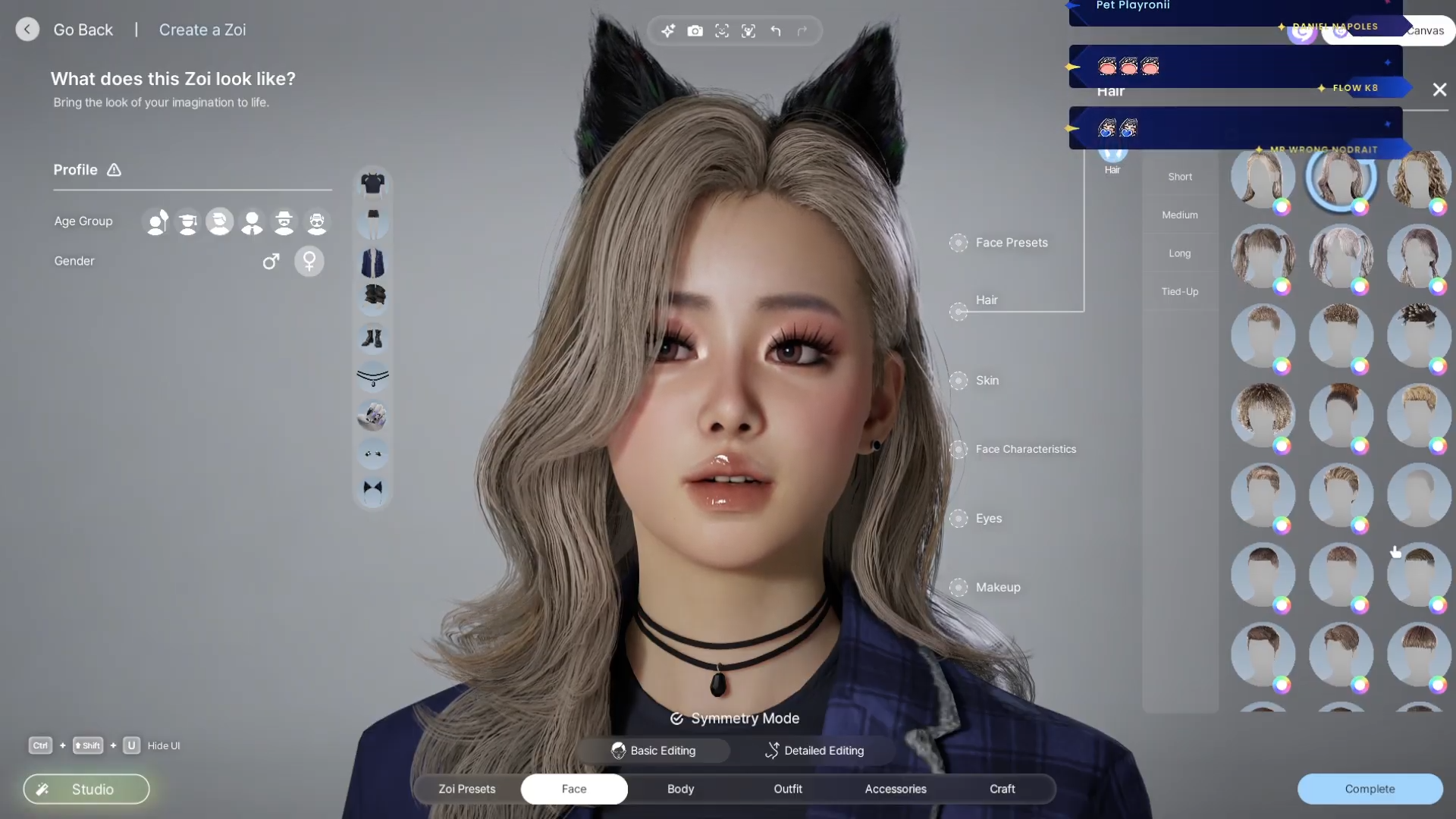Open the Accessories tab

(x=896, y=789)
